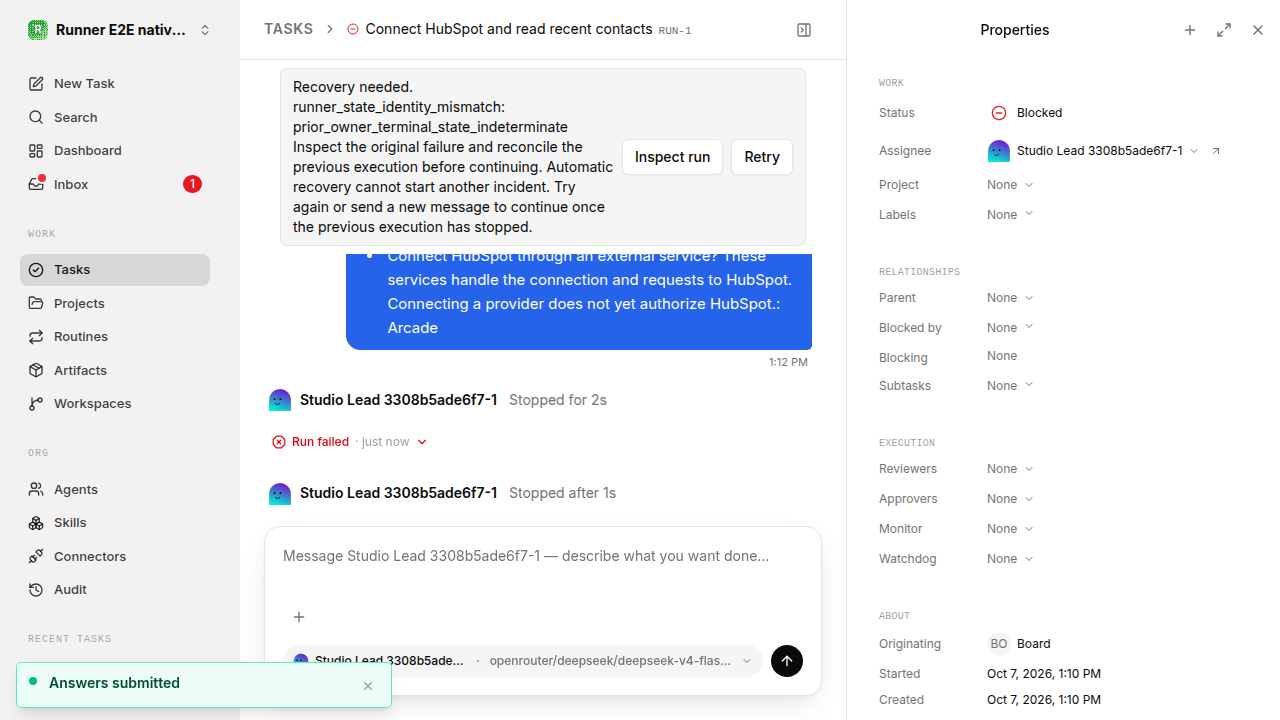Open the Monitor dropdown

(1010, 529)
